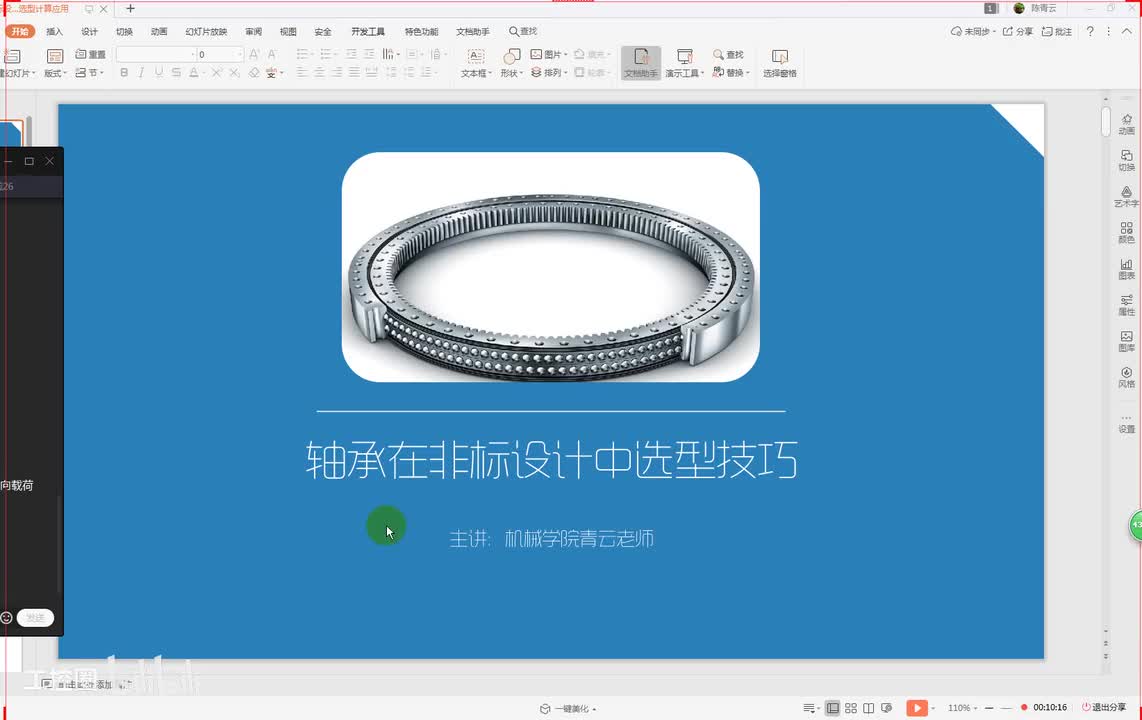Click the 重置 reset button
Screen dimensions: 1142x720
pyautogui.click(x=90, y=55)
